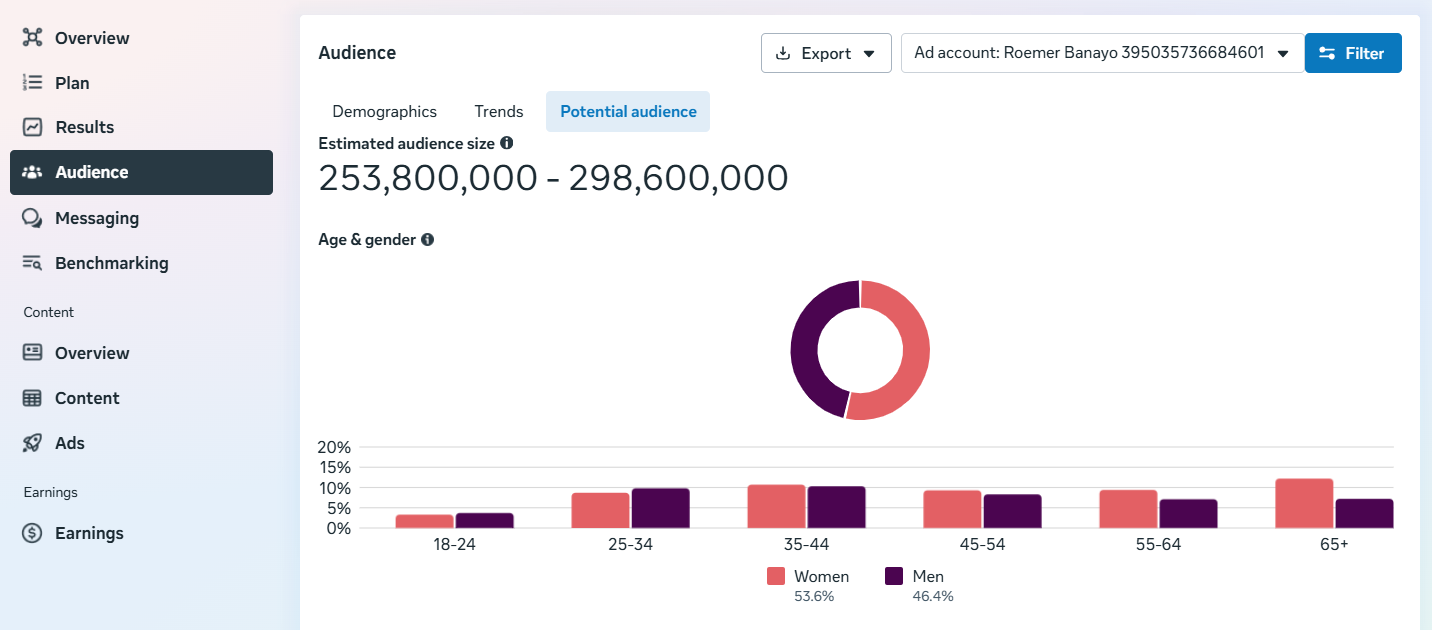Click the 65+ Women bar

(1304, 503)
